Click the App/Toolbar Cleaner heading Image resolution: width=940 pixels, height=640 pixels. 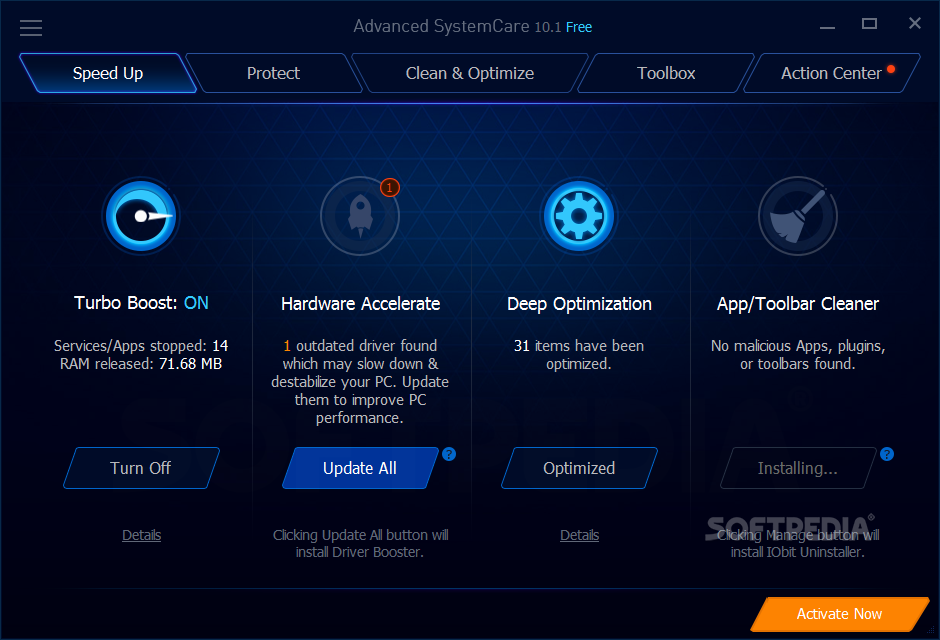click(x=798, y=304)
